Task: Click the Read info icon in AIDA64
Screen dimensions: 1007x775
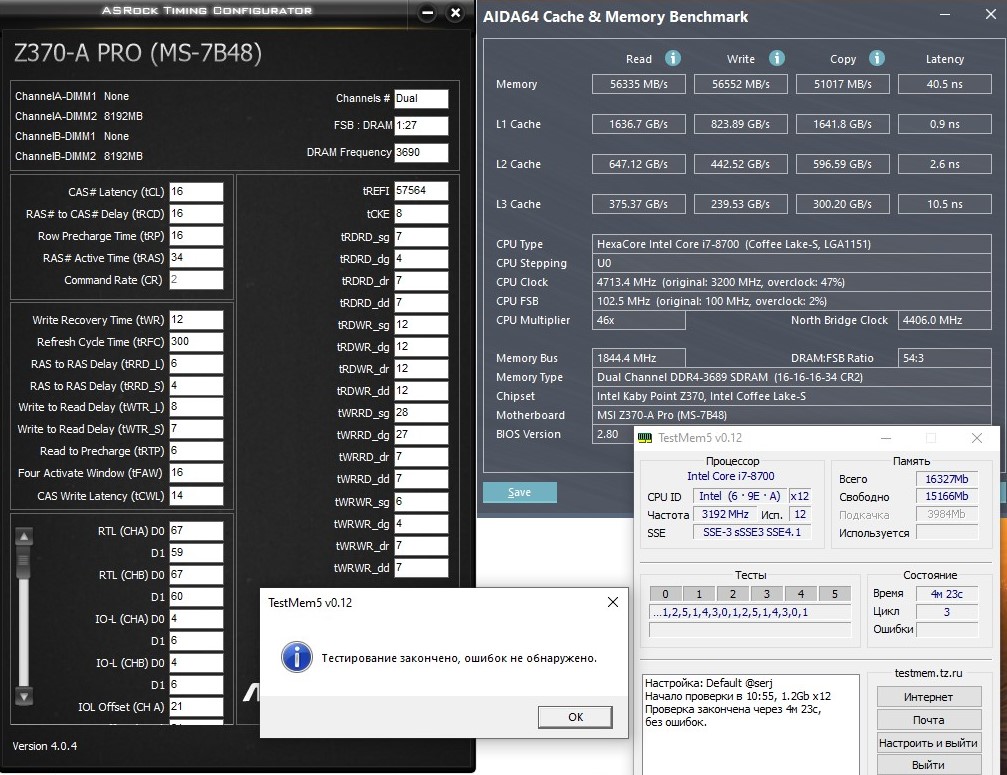Action: click(x=672, y=58)
